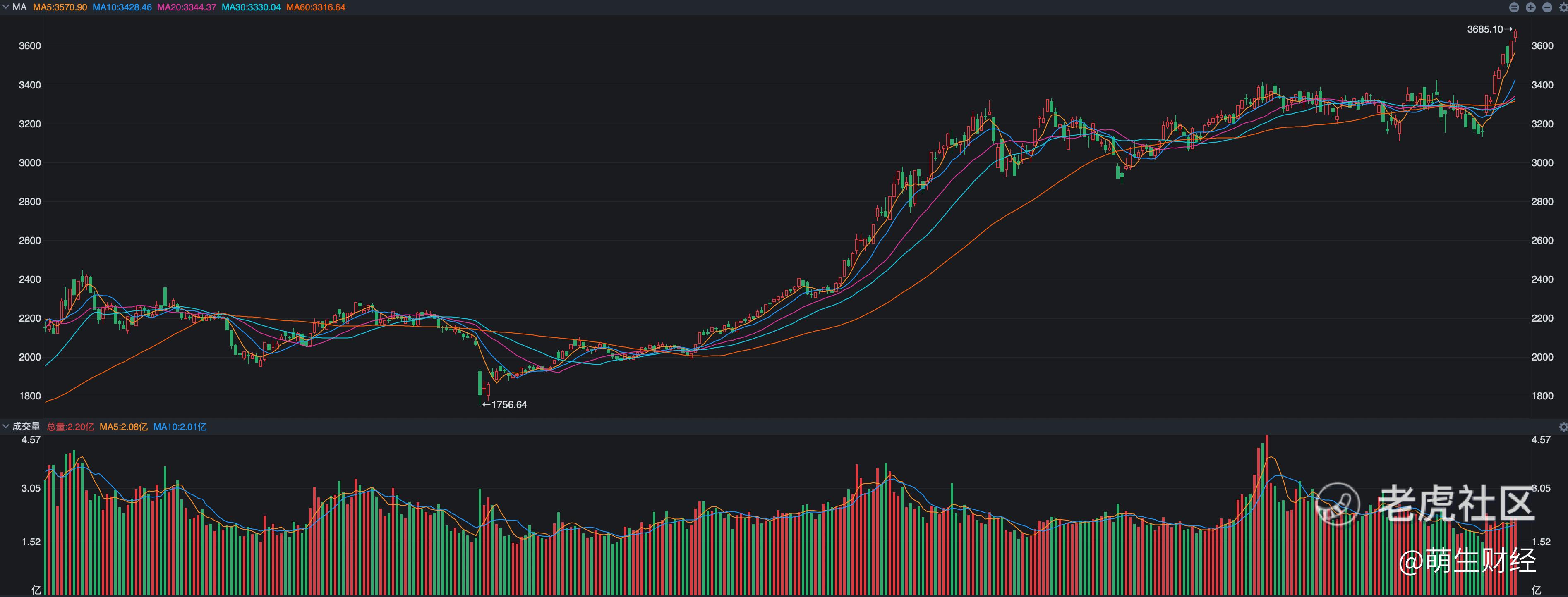Click the equal-sign reset chart icon

(x=1514, y=7)
